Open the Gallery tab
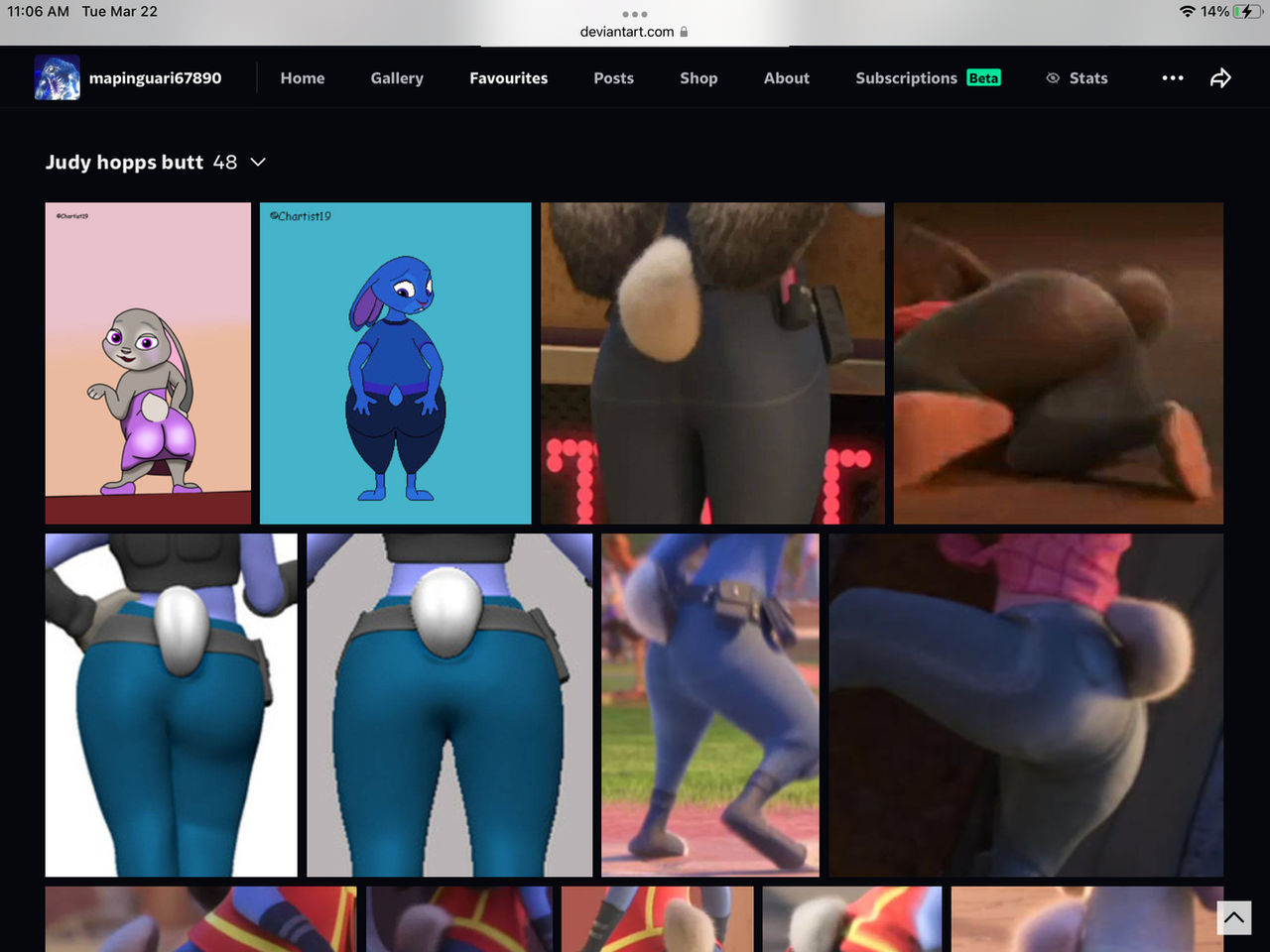 397,78
